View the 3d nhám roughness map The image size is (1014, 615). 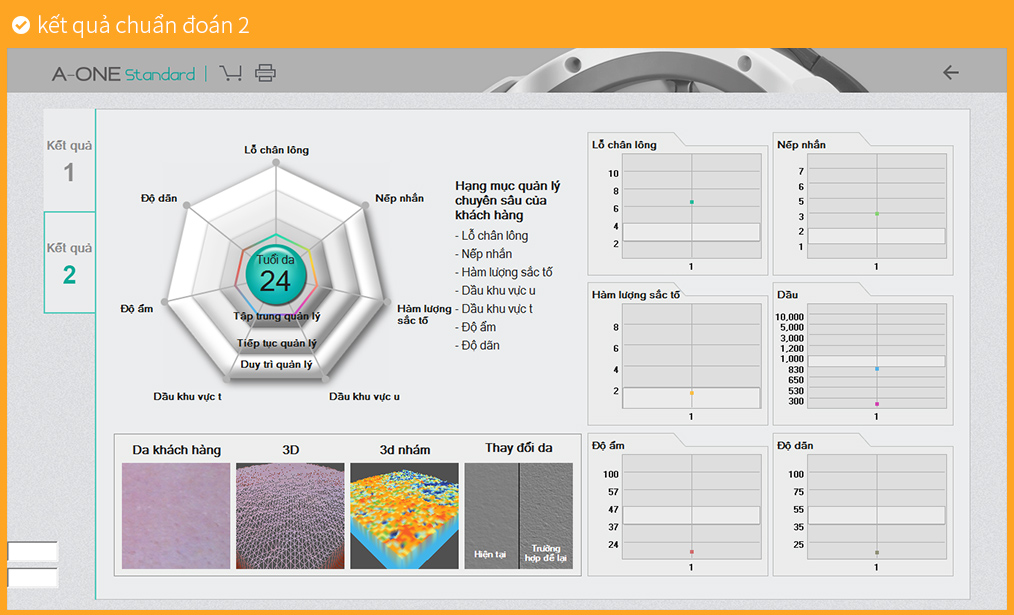tap(404, 515)
